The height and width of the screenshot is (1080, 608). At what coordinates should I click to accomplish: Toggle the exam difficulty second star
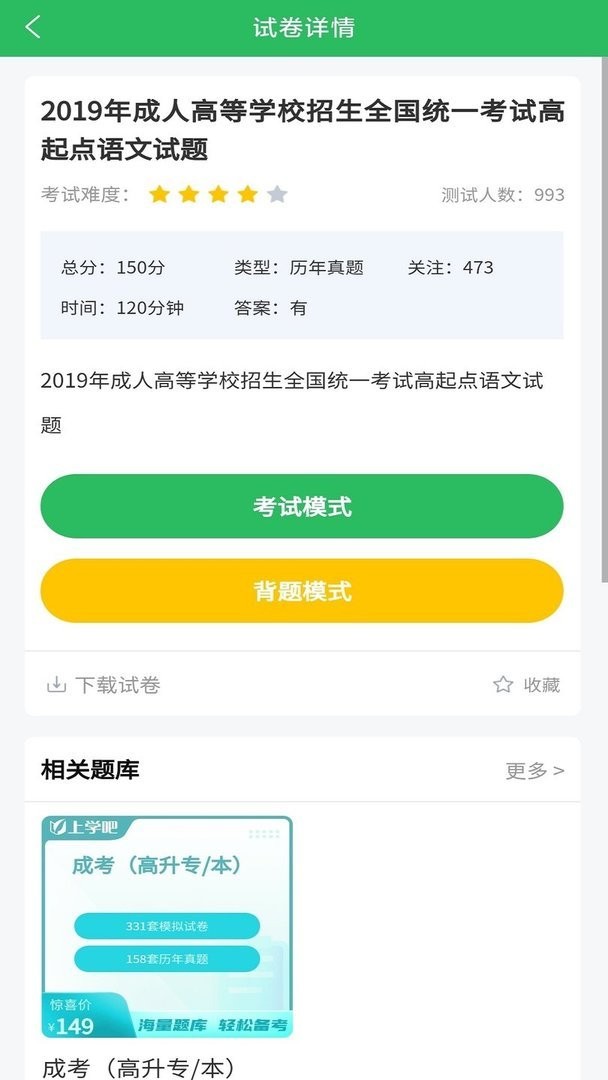[x=190, y=194]
